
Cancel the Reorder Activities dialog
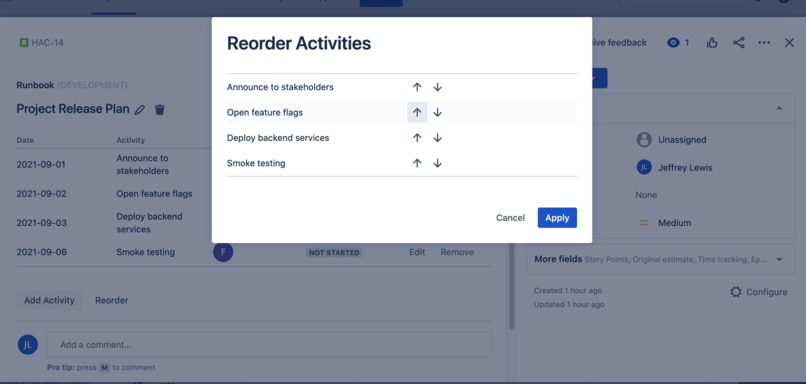click(x=510, y=217)
